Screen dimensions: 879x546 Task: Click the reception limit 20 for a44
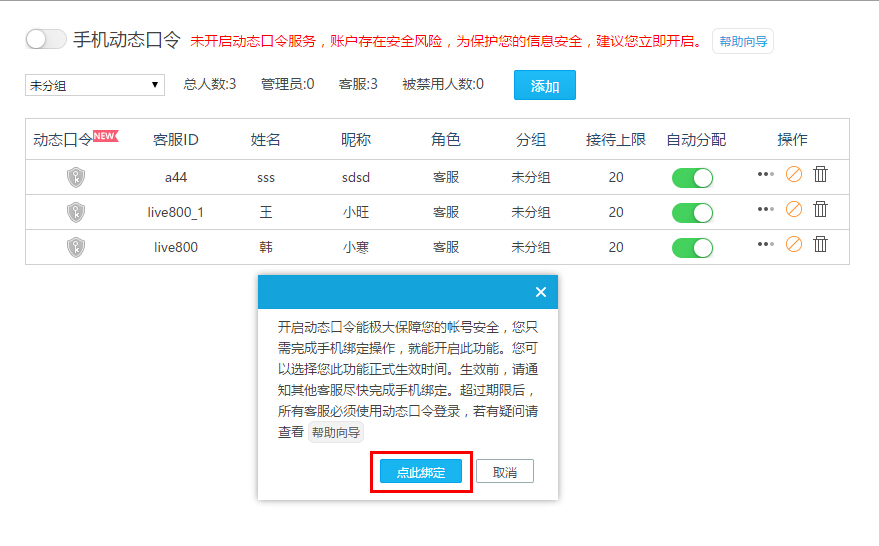click(x=616, y=178)
